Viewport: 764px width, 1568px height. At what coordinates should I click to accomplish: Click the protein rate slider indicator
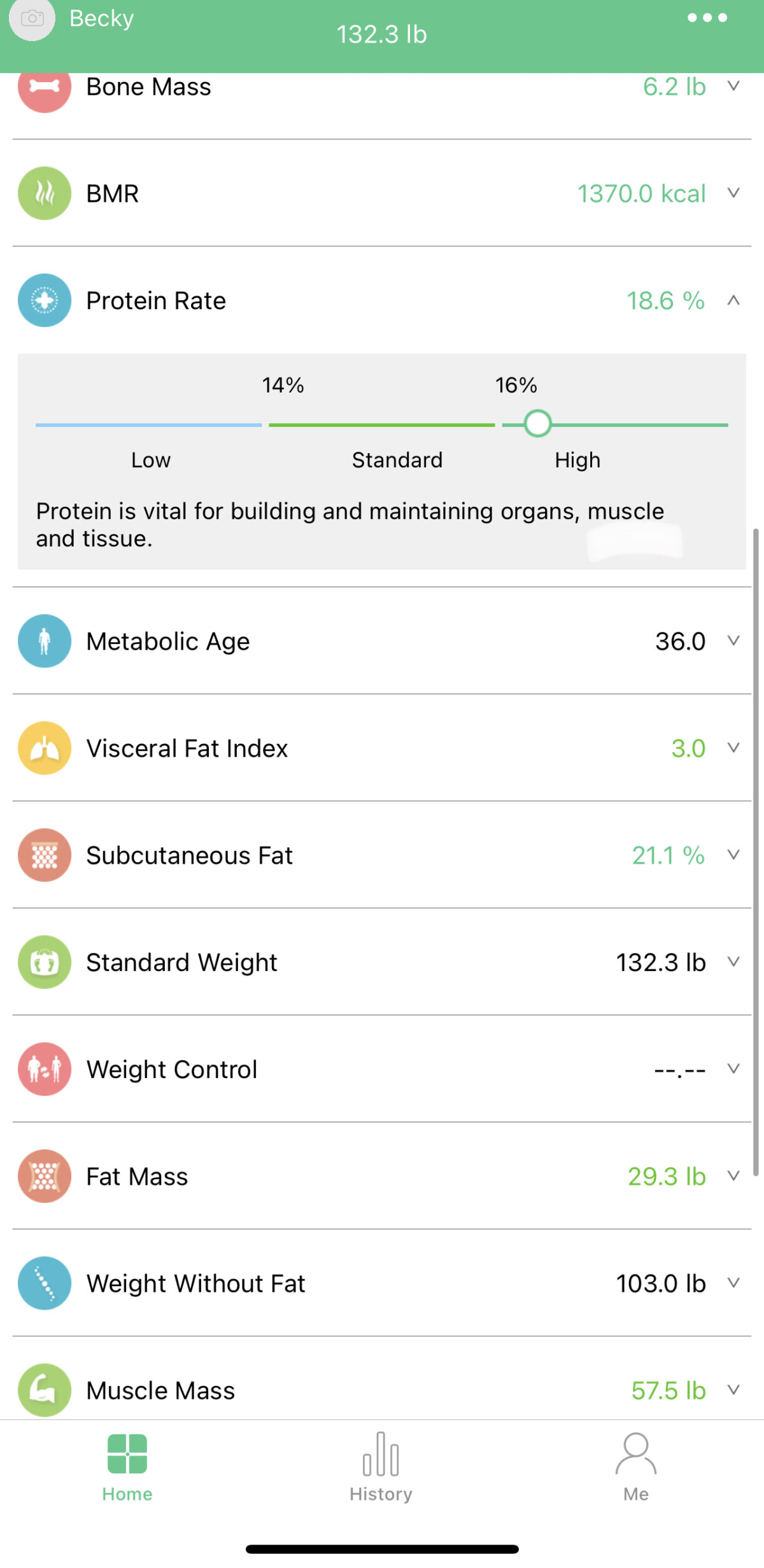[537, 424]
